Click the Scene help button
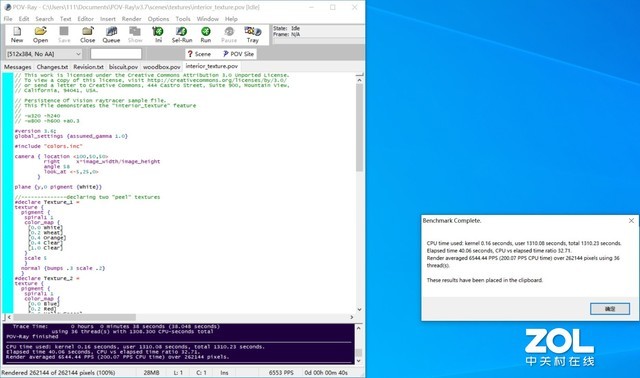The width and height of the screenshot is (640, 378). tap(199, 54)
